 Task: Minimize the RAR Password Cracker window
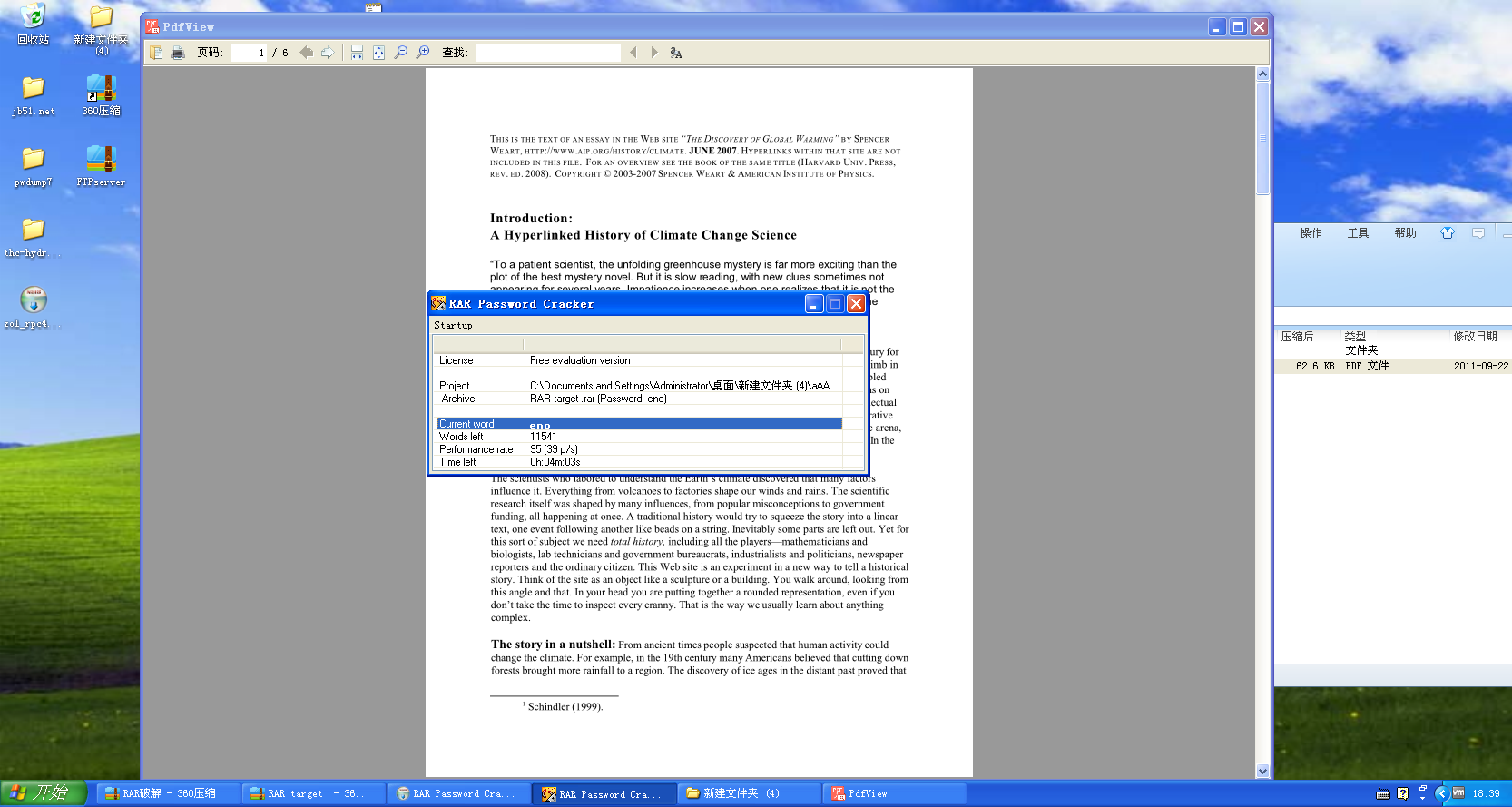coord(814,304)
